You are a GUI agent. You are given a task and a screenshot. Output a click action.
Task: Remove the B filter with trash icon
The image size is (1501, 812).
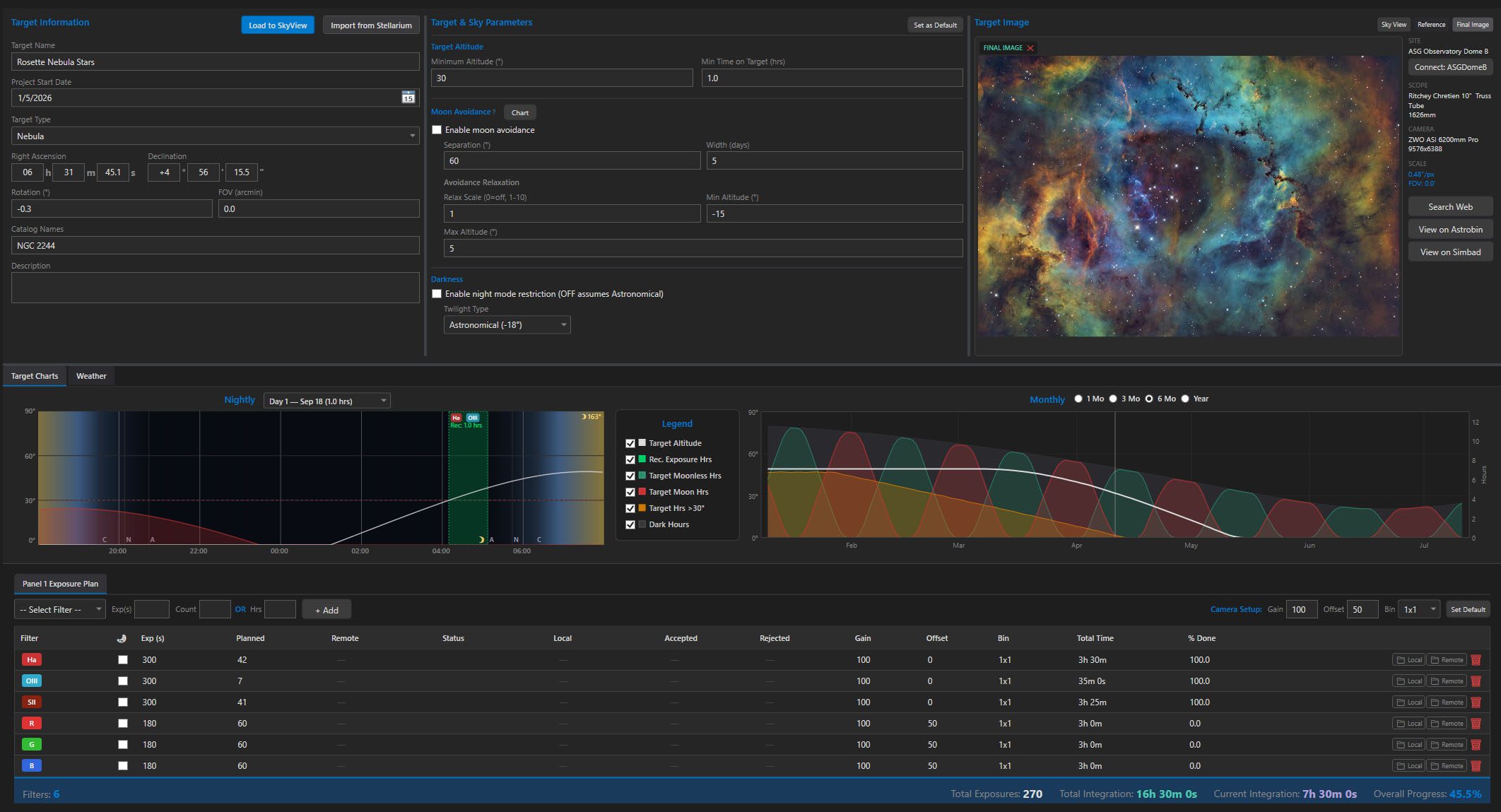click(x=1476, y=766)
